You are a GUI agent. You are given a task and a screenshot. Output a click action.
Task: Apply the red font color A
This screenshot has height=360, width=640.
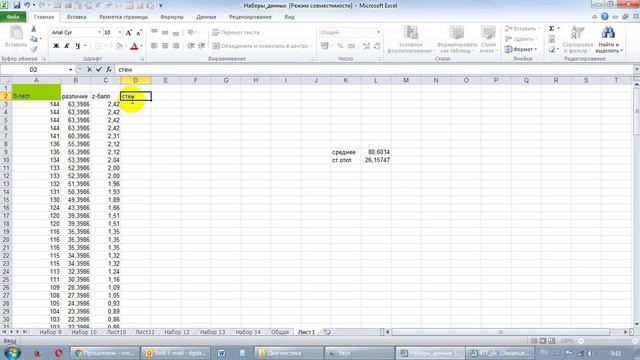click(x=134, y=46)
